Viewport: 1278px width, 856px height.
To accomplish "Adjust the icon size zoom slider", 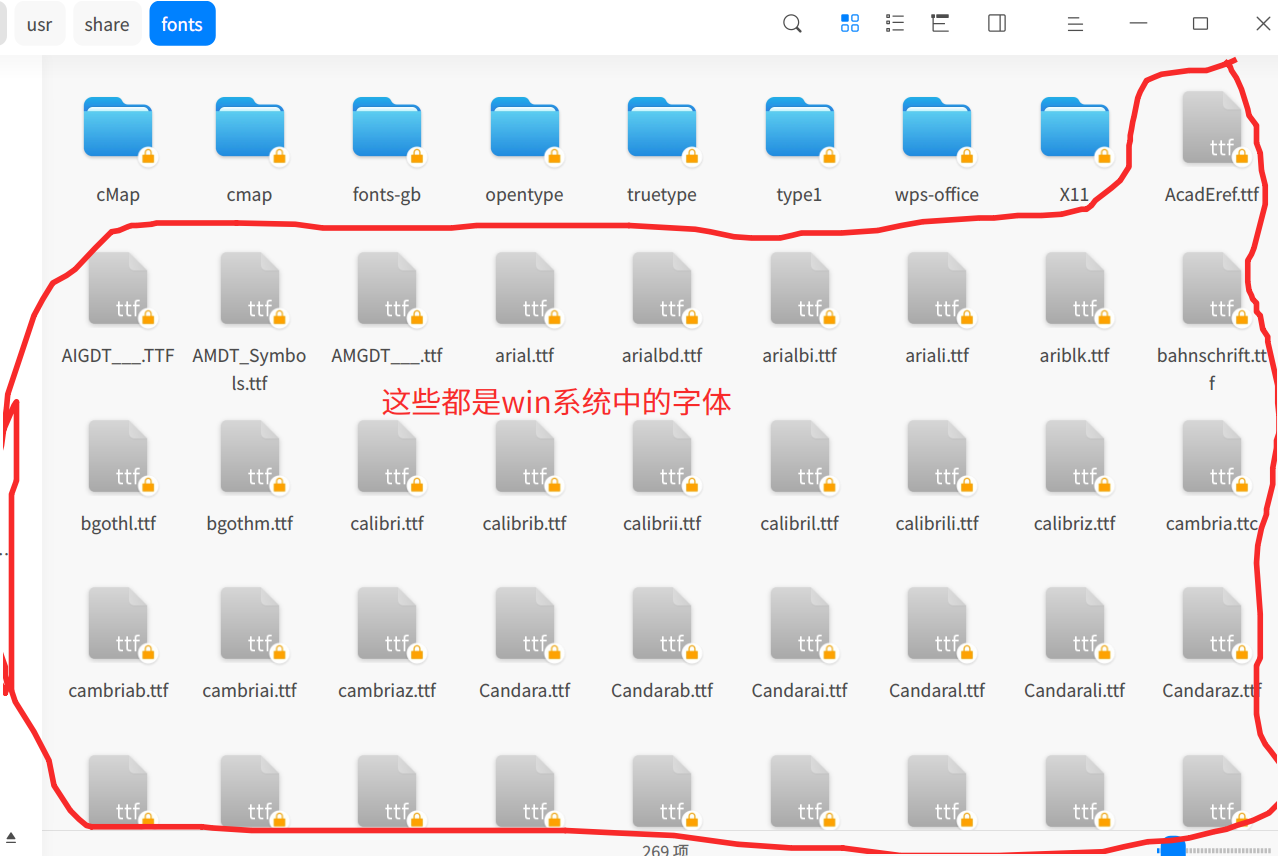I will tap(1172, 849).
